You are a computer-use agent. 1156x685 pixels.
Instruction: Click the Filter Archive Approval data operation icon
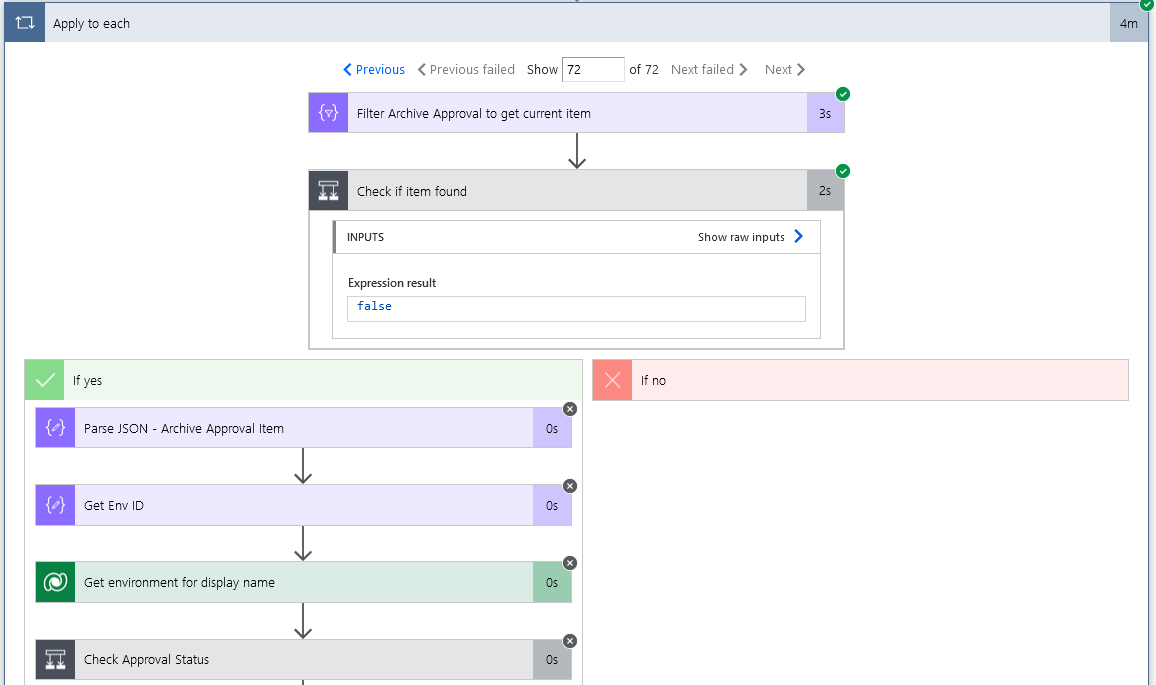327,112
